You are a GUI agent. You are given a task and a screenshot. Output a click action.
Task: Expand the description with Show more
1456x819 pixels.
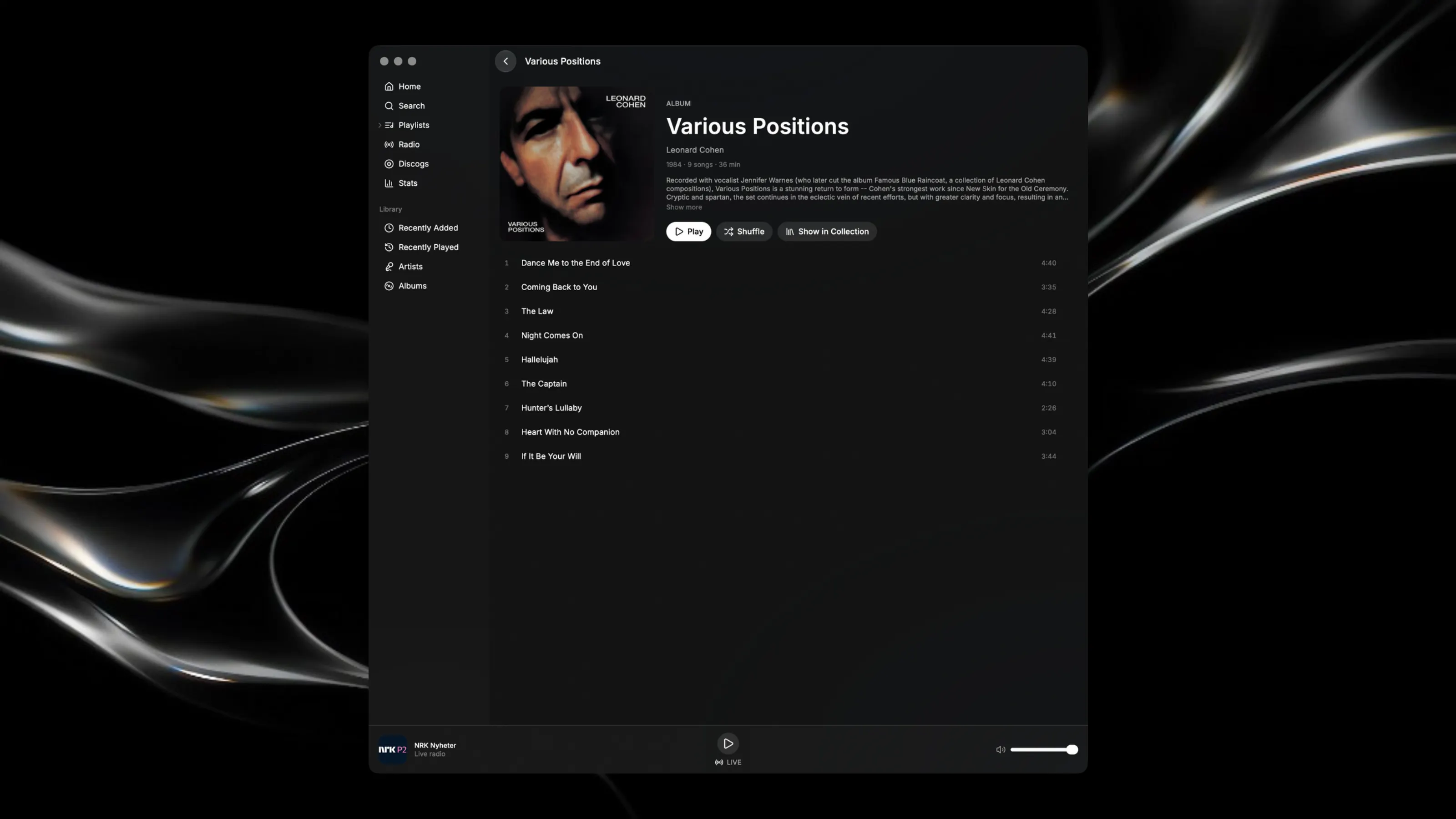pyautogui.click(x=684, y=207)
